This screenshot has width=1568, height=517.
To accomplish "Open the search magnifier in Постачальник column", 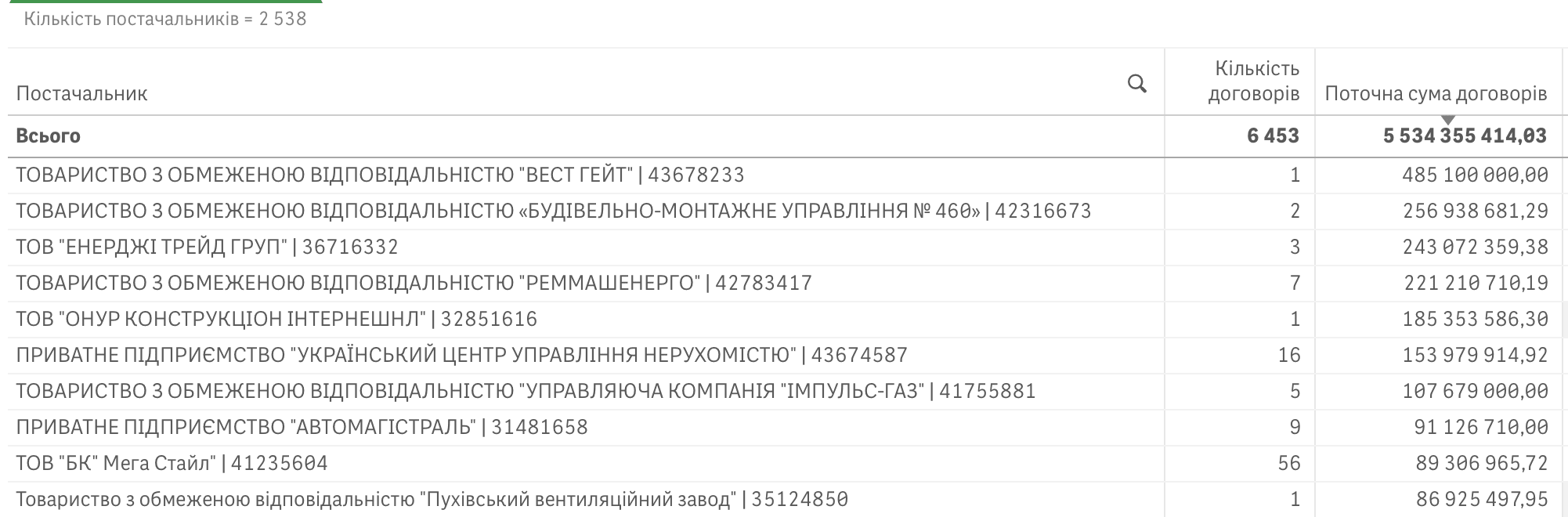I will click(1136, 83).
